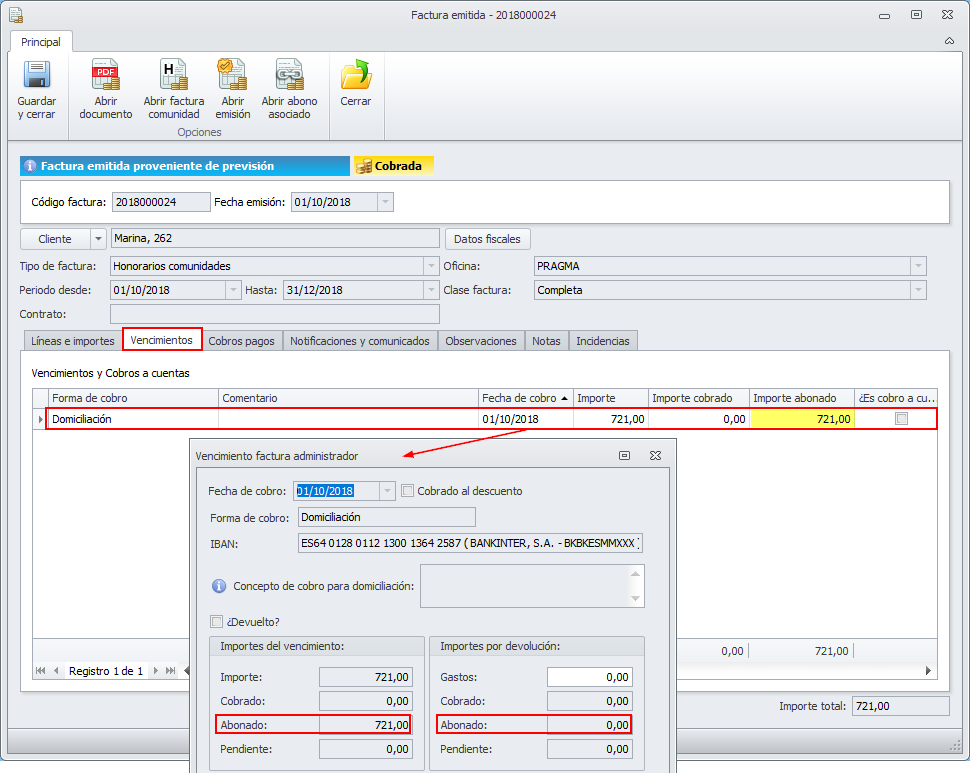The width and height of the screenshot is (972, 773).
Task: Click the Guardar y cerrar icon
Action: (37, 90)
